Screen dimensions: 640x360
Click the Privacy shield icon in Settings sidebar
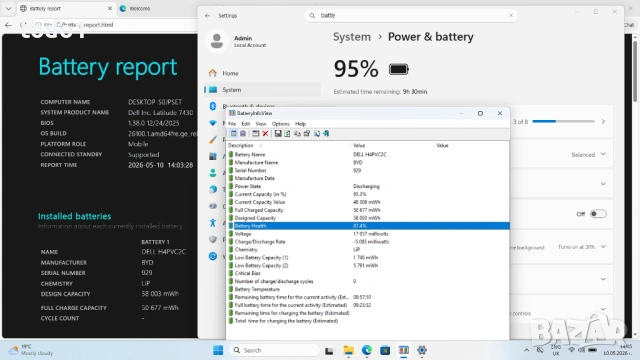click(x=213, y=240)
